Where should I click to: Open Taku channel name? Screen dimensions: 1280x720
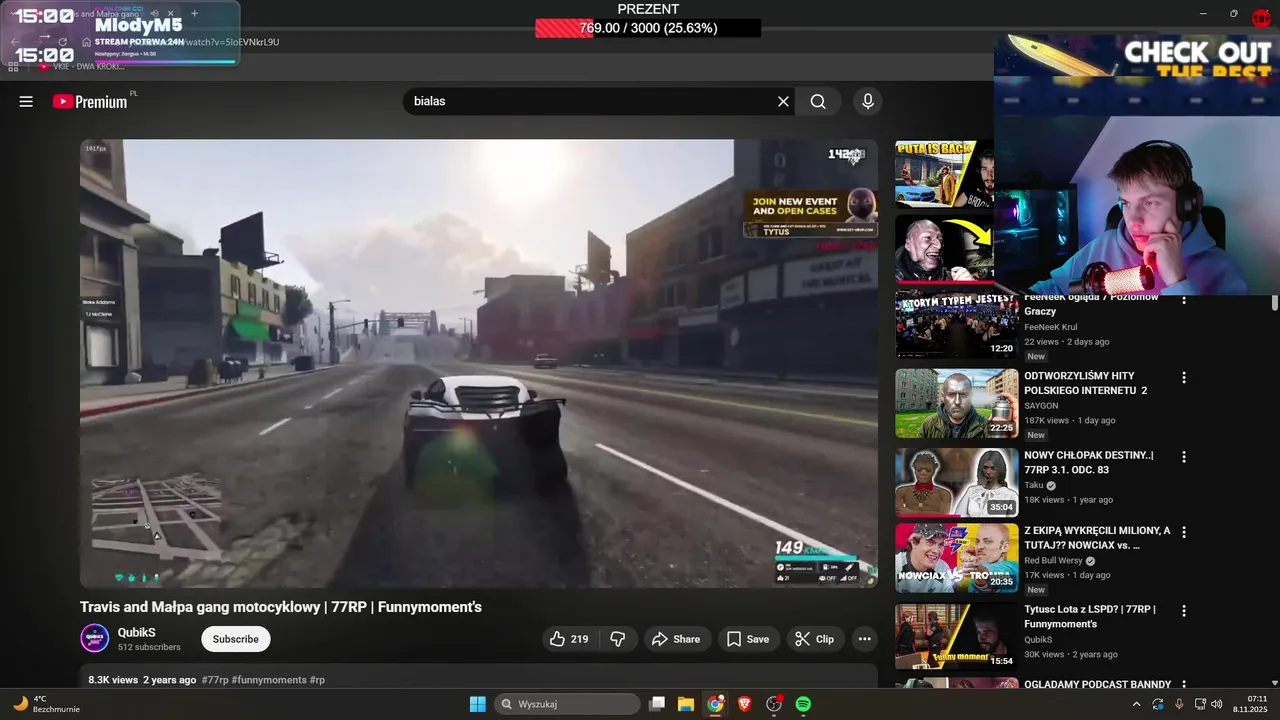point(1034,485)
